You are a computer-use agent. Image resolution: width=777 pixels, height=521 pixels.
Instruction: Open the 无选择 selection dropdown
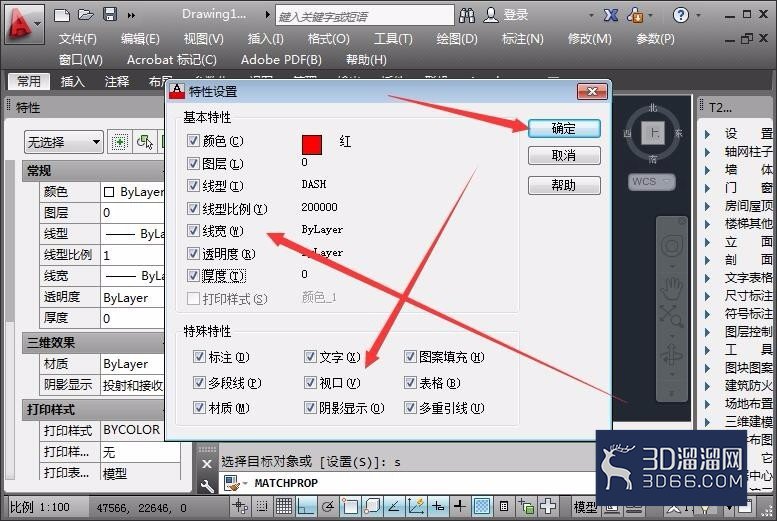coord(63,142)
